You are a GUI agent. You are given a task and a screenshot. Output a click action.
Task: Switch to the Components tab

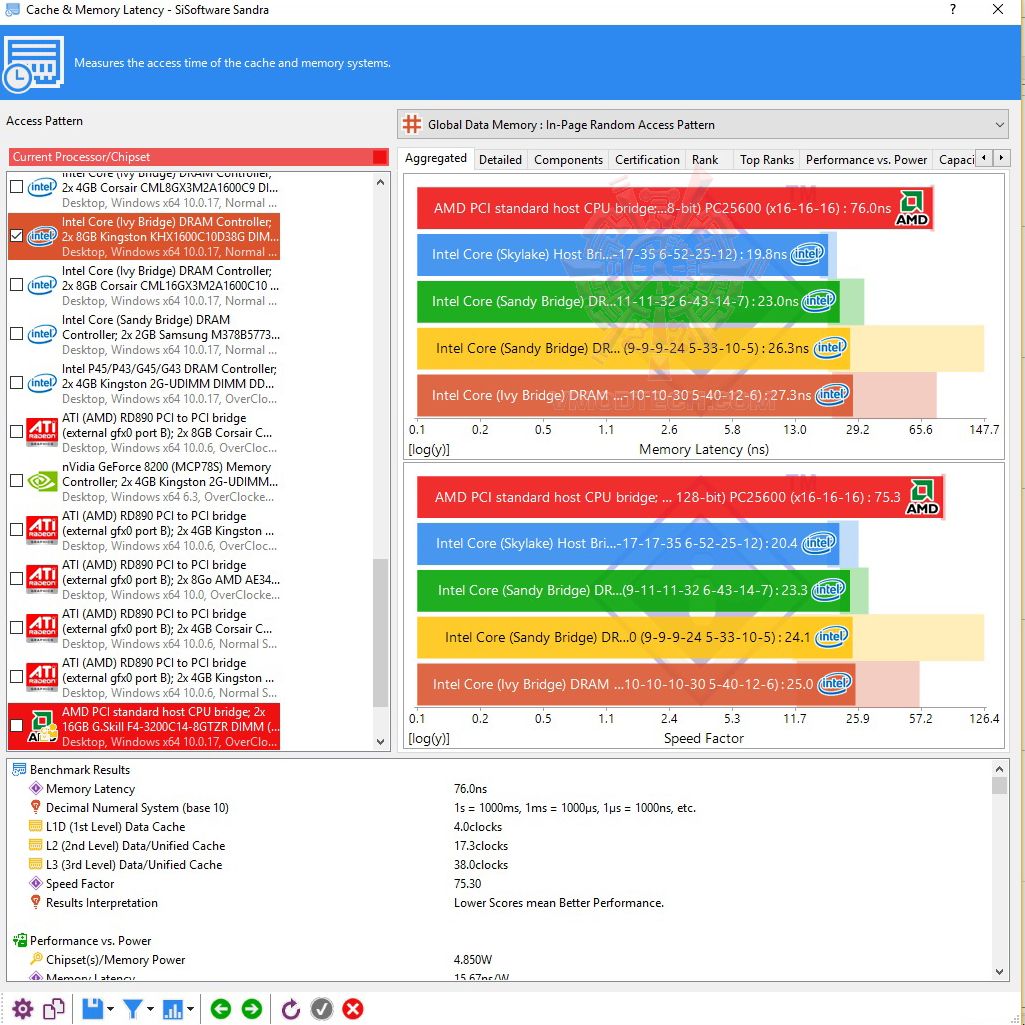coord(568,160)
